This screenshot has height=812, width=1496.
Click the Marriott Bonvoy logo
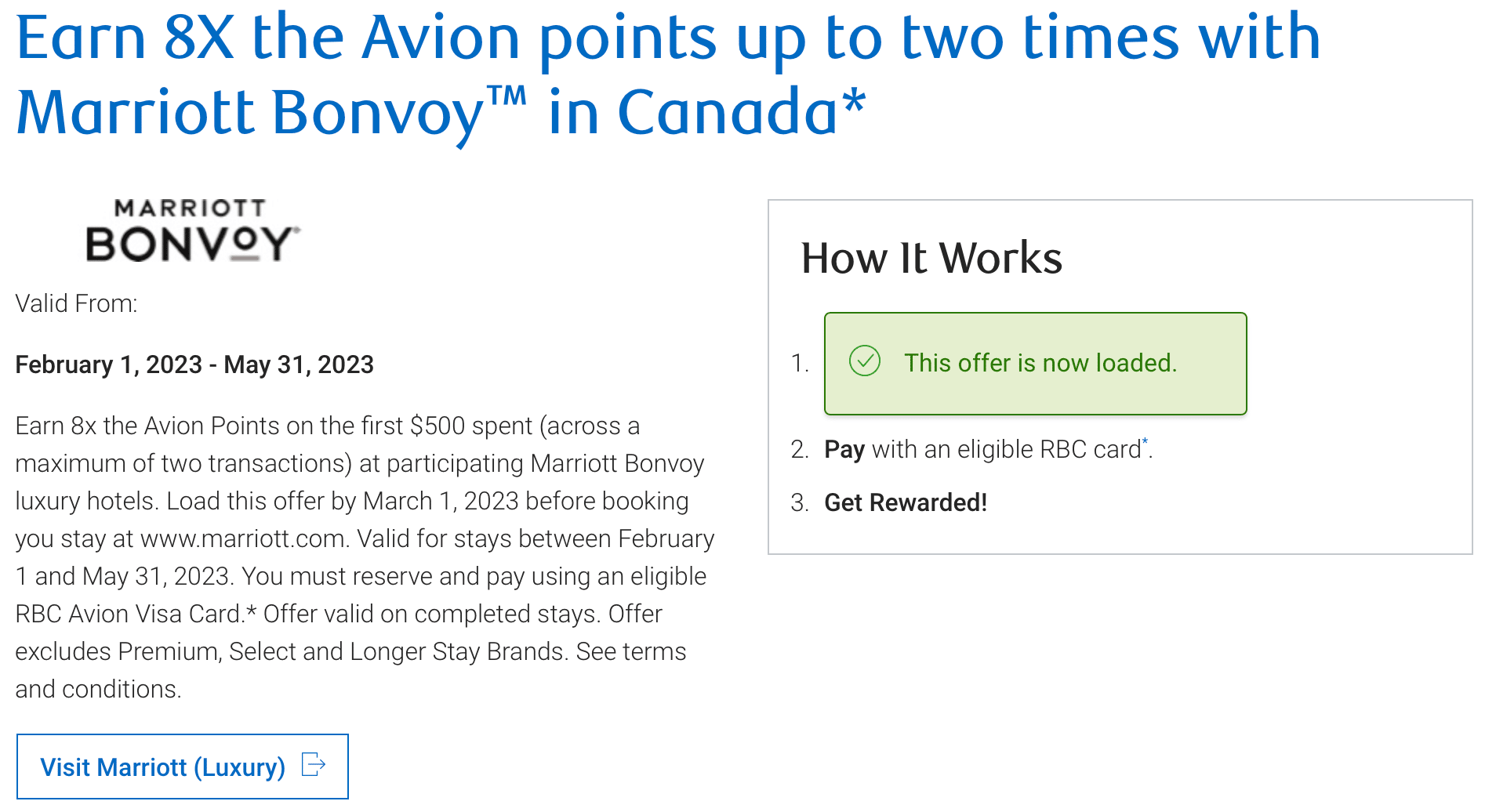(x=192, y=230)
